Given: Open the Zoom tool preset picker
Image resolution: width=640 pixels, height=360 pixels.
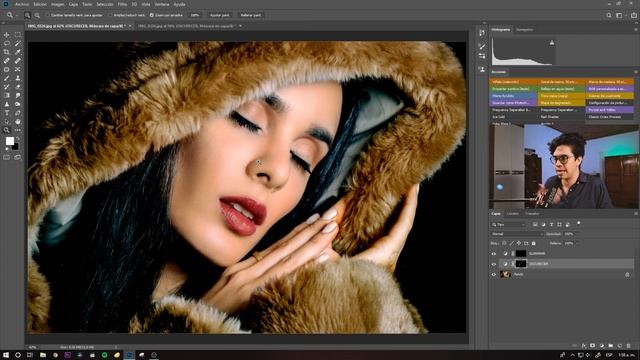Looking at the screenshot, I should [x=12, y=15].
